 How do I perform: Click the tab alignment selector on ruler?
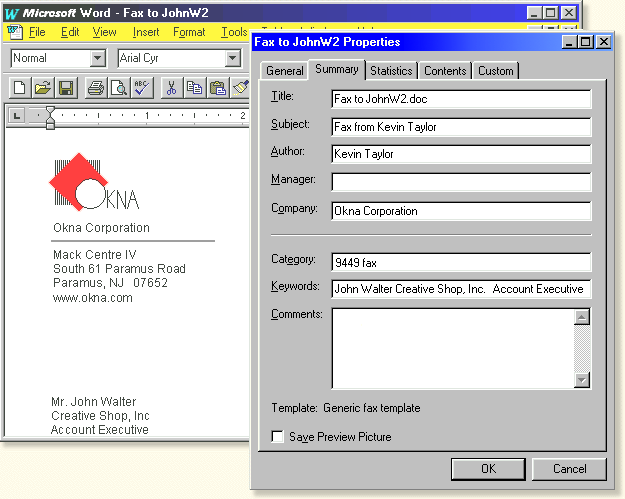(16, 116)
